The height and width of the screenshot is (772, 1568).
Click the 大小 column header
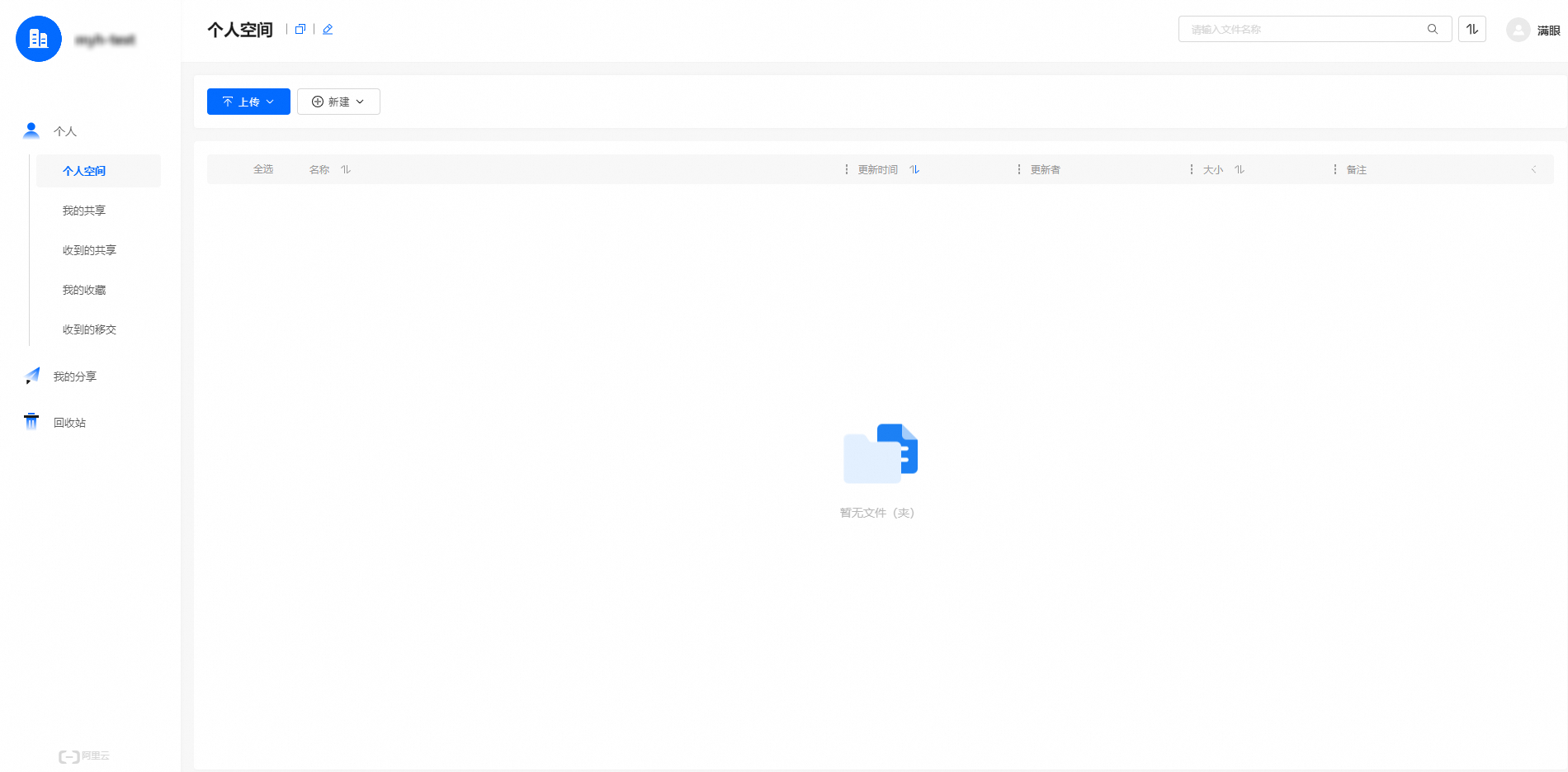point(1212,169)
